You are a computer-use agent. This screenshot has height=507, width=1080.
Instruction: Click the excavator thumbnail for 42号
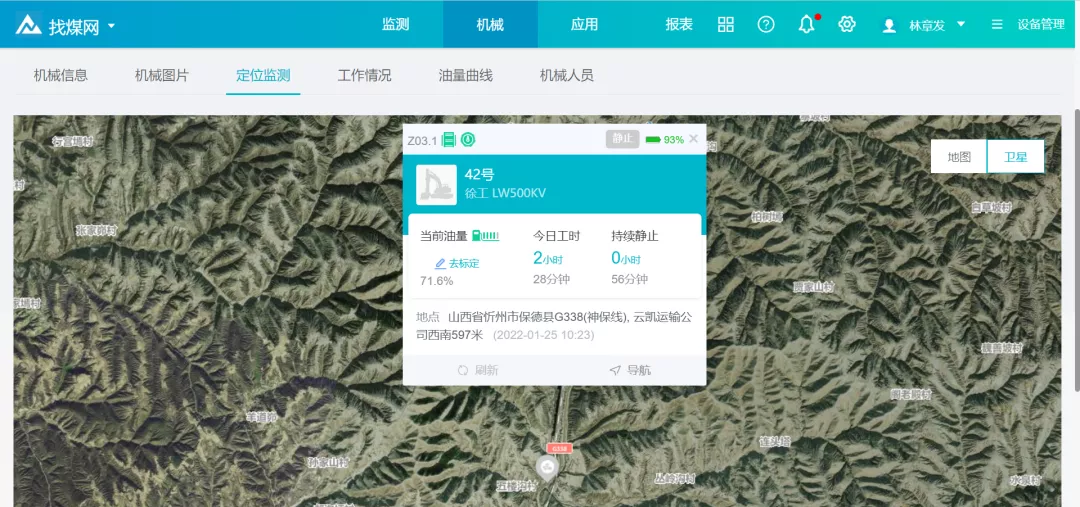pos(436,185)
